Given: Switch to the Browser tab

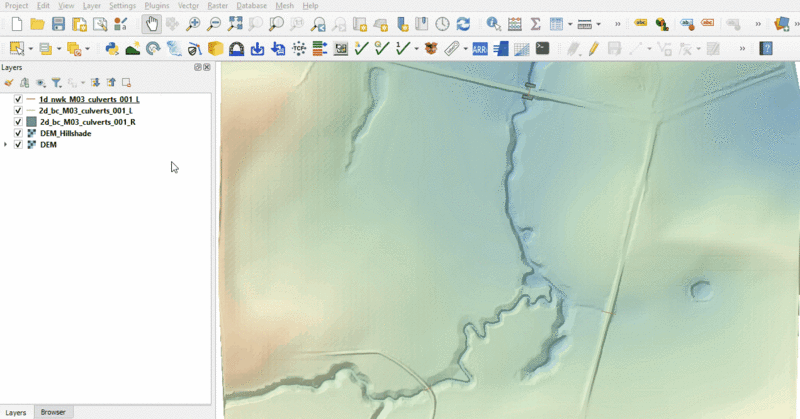Looking at the screenshot, I should [52, 412].
